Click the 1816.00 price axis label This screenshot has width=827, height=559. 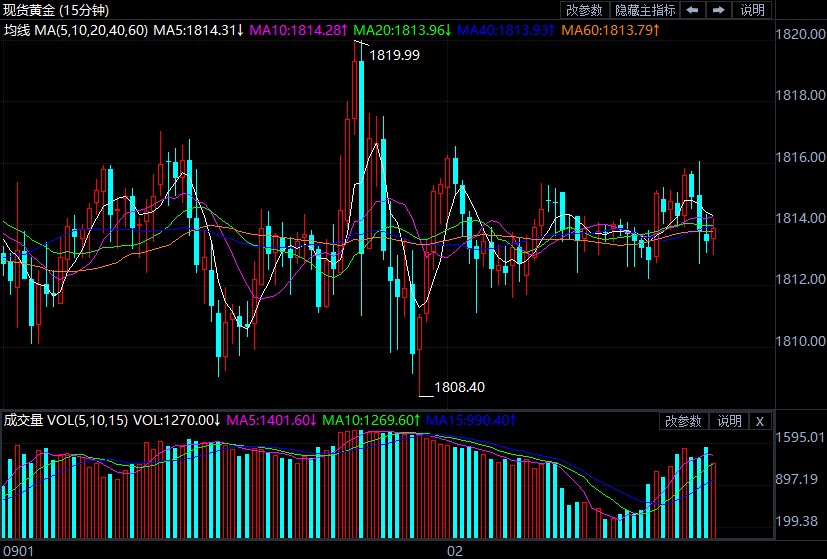click(x=800, y=157)
